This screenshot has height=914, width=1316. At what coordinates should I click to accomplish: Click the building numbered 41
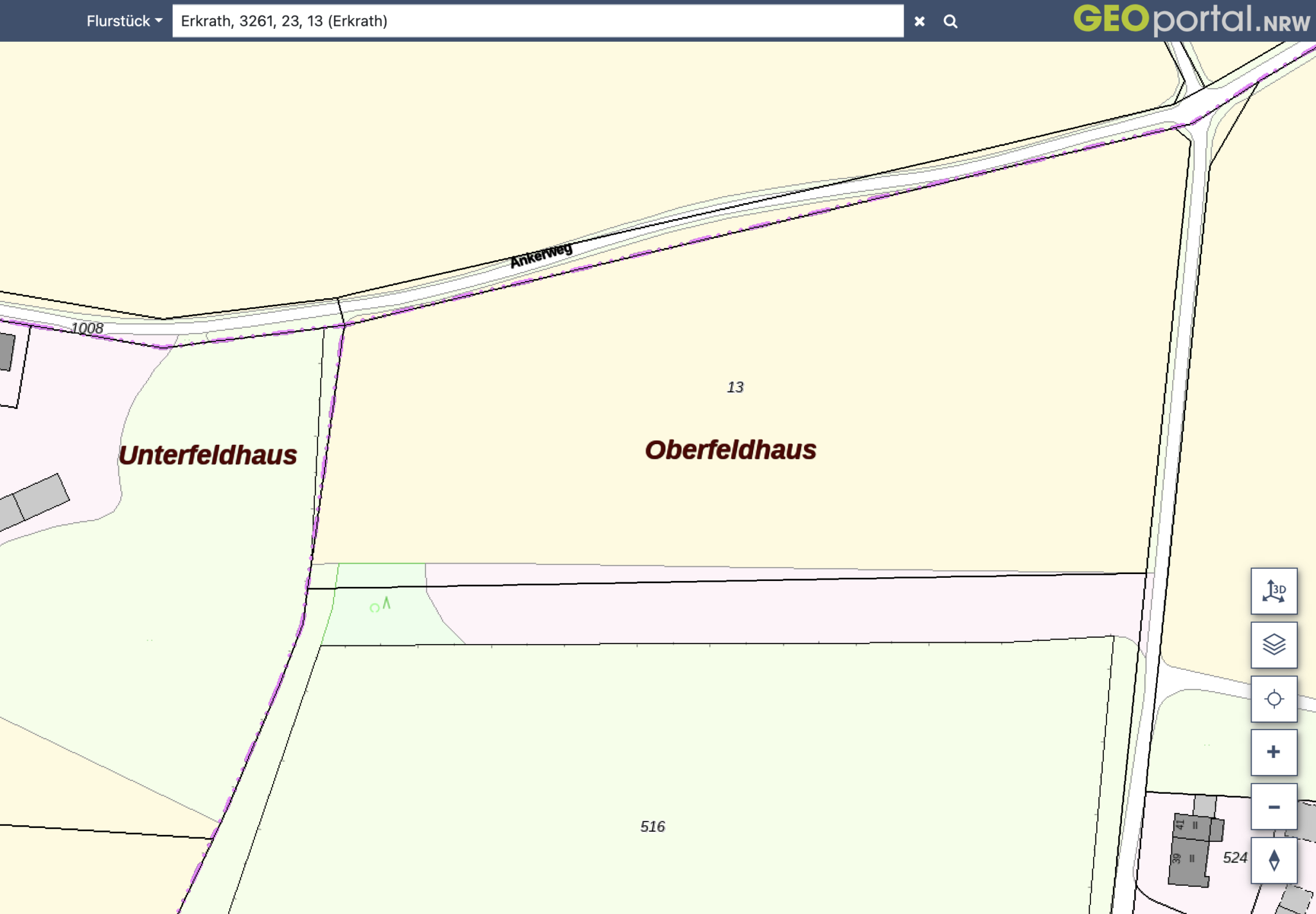tap(1190, 826)
